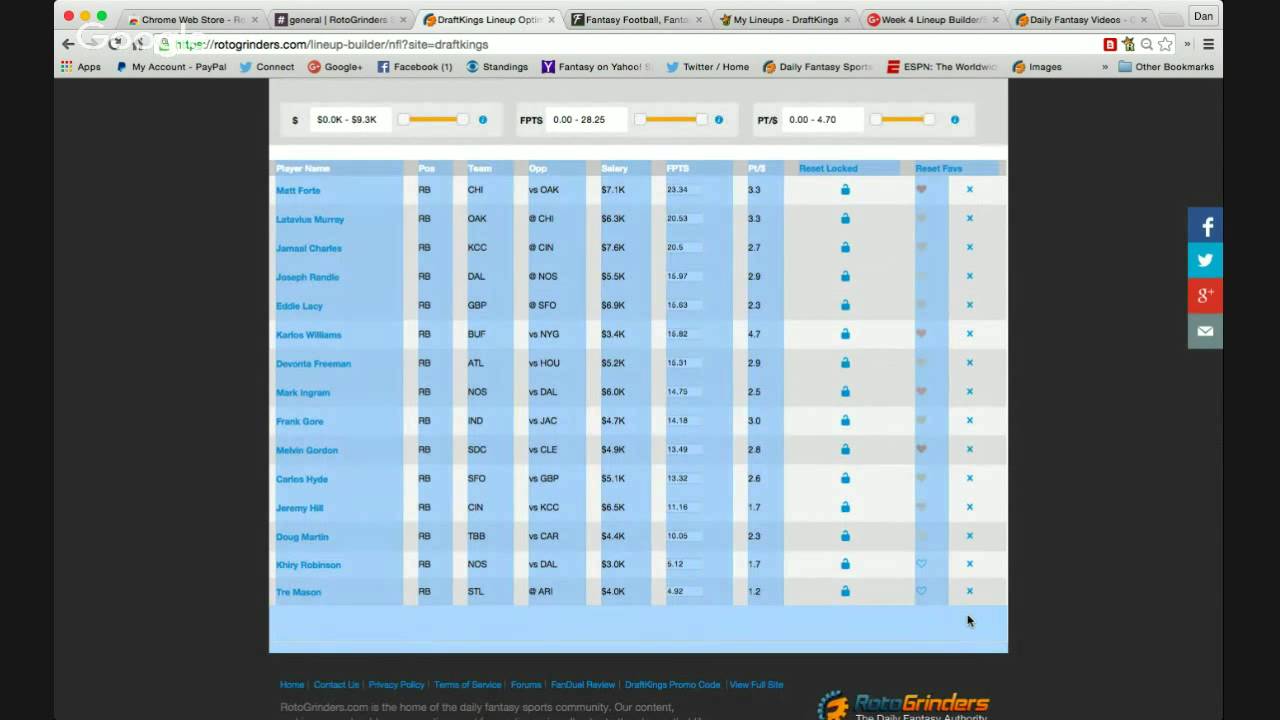Viewport: 1280px width, 720px height.
Task: Toggle favorite heart for Mark Ingram
Action: (x=921, y=391)
